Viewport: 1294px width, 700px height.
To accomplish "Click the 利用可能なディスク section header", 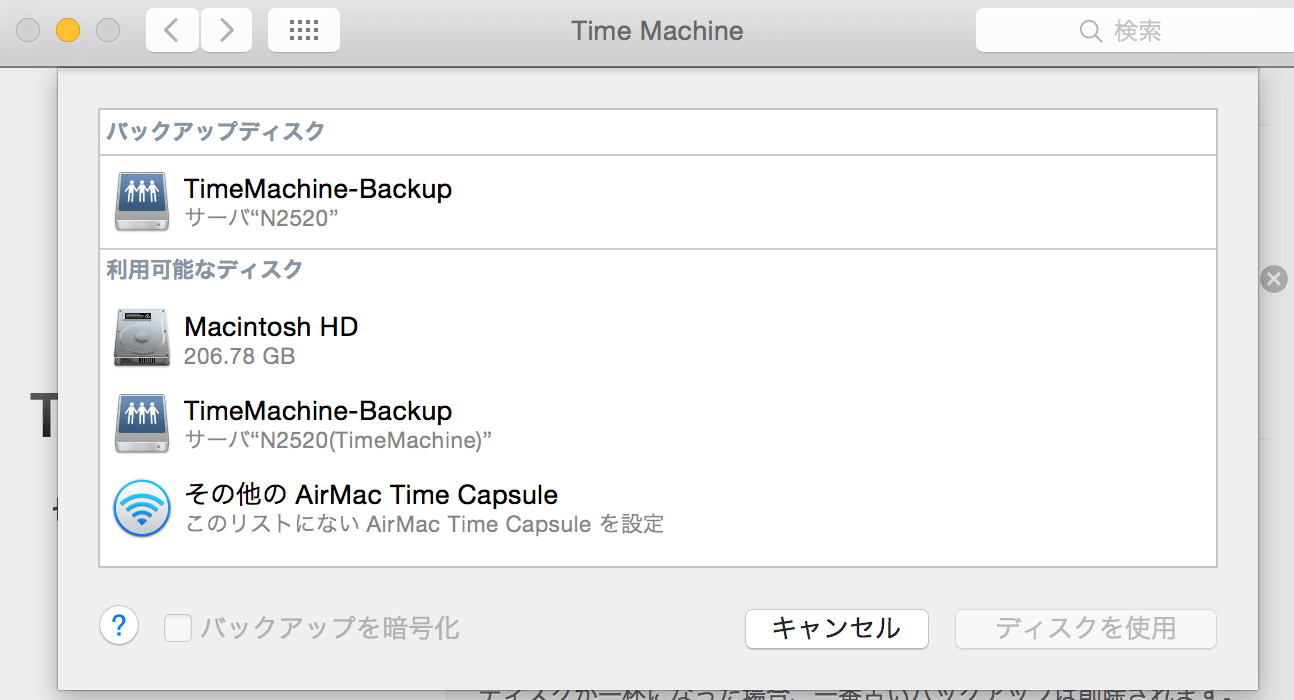I will pos(205,269).
